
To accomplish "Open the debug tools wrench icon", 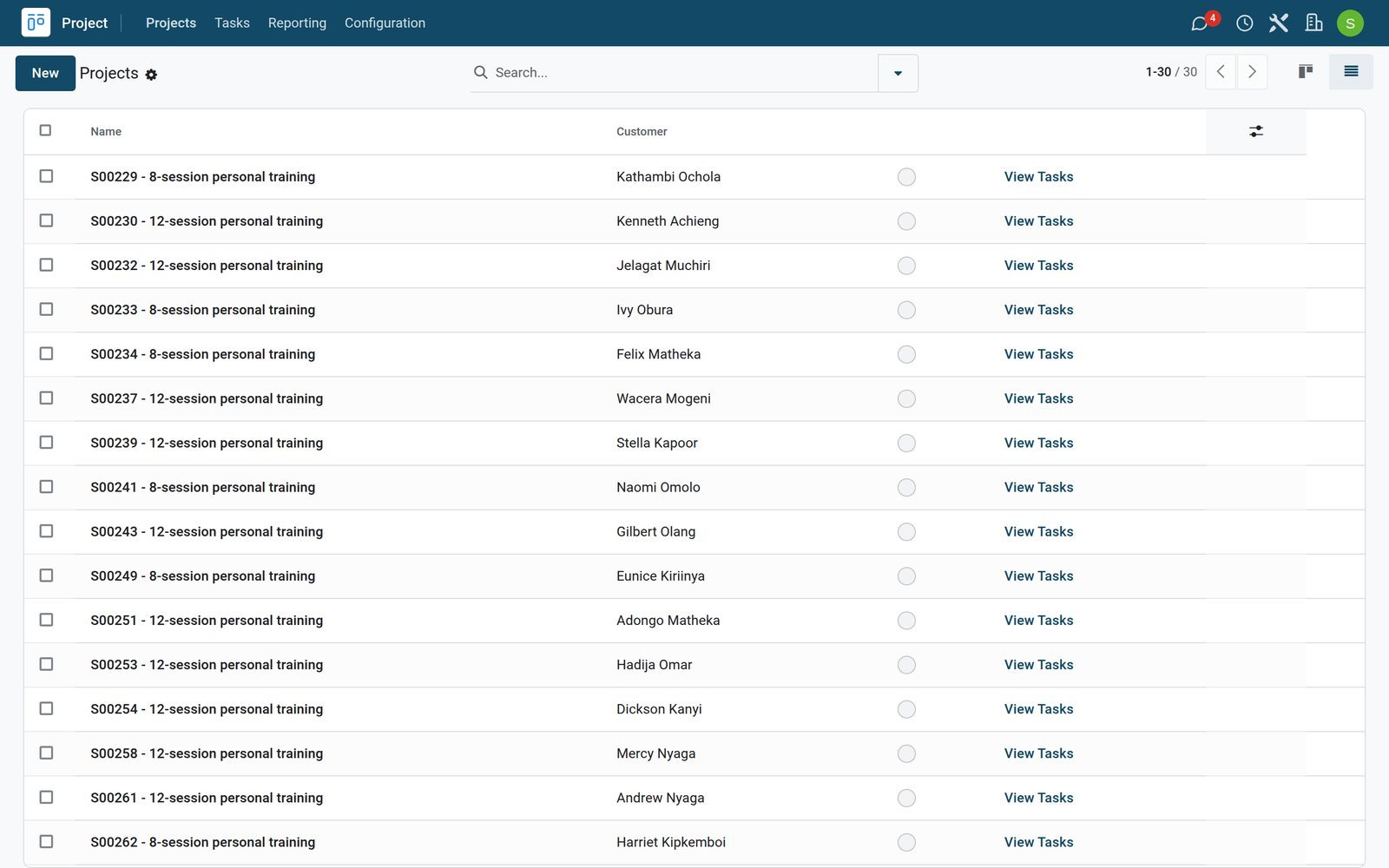I will point(1278,23).
